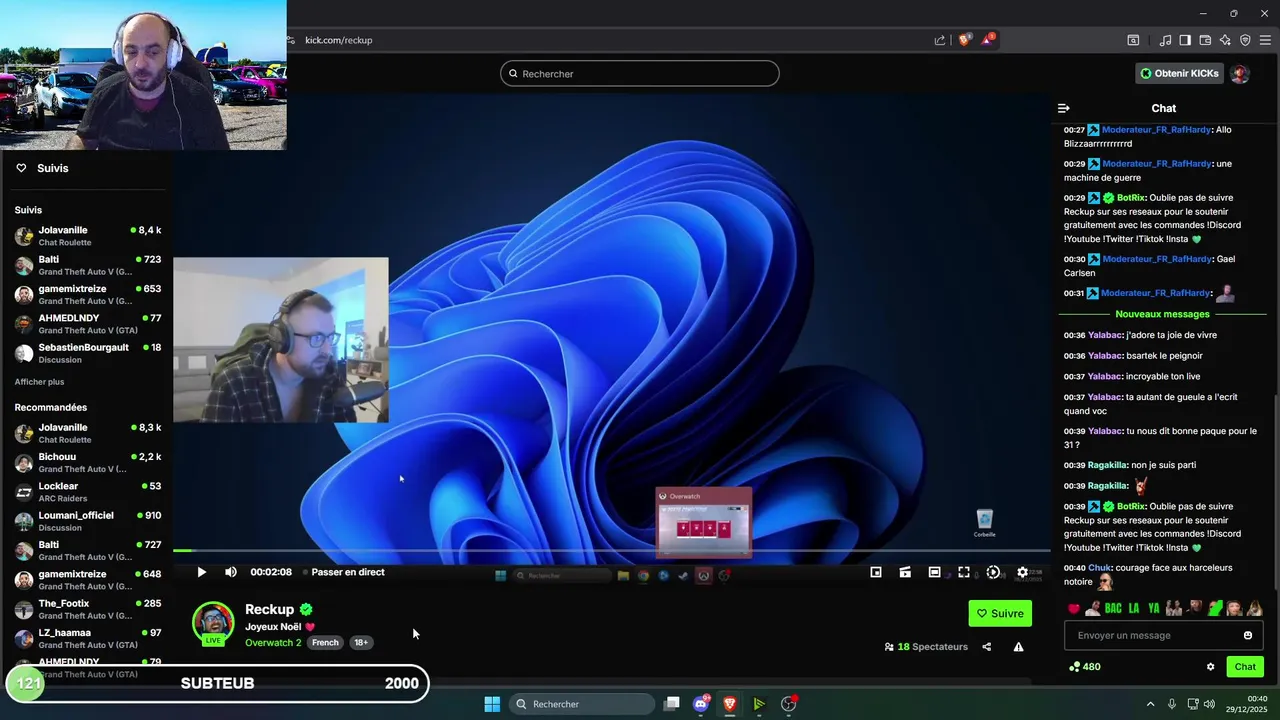Show hidden system tray icons
Viewport: 1280px width, 720px height.
coord(1150,704)
